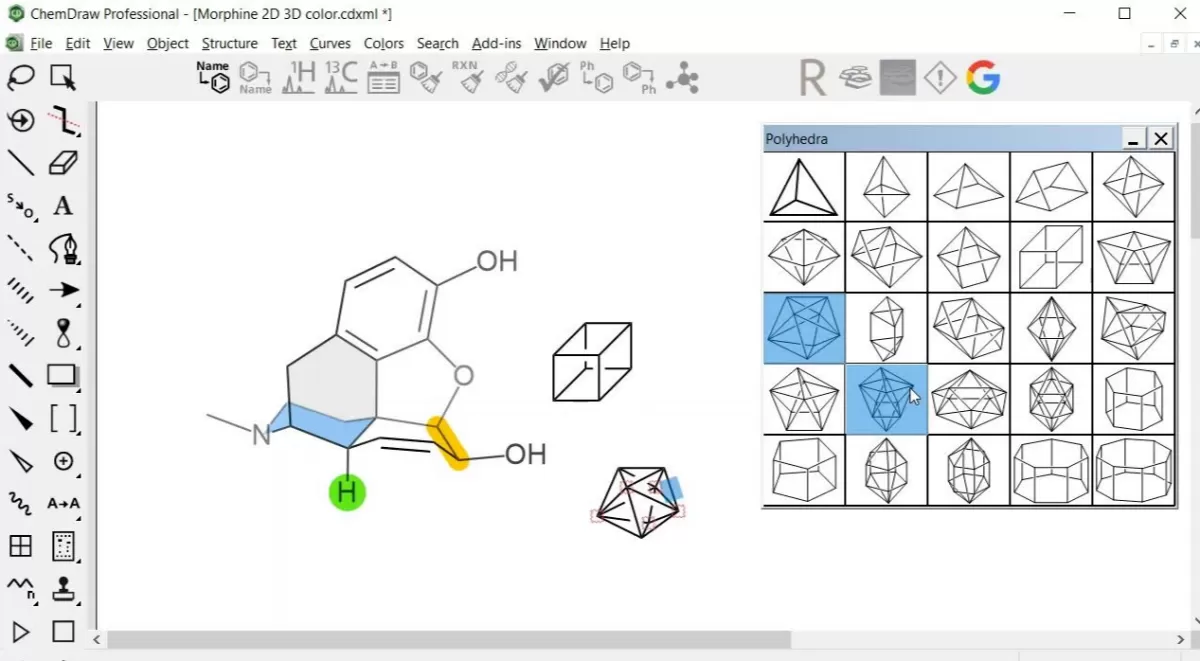Click the RXN Clean Up Reaction icon
The width and height of the screenshot is (1200, 661).
point(468,77)
